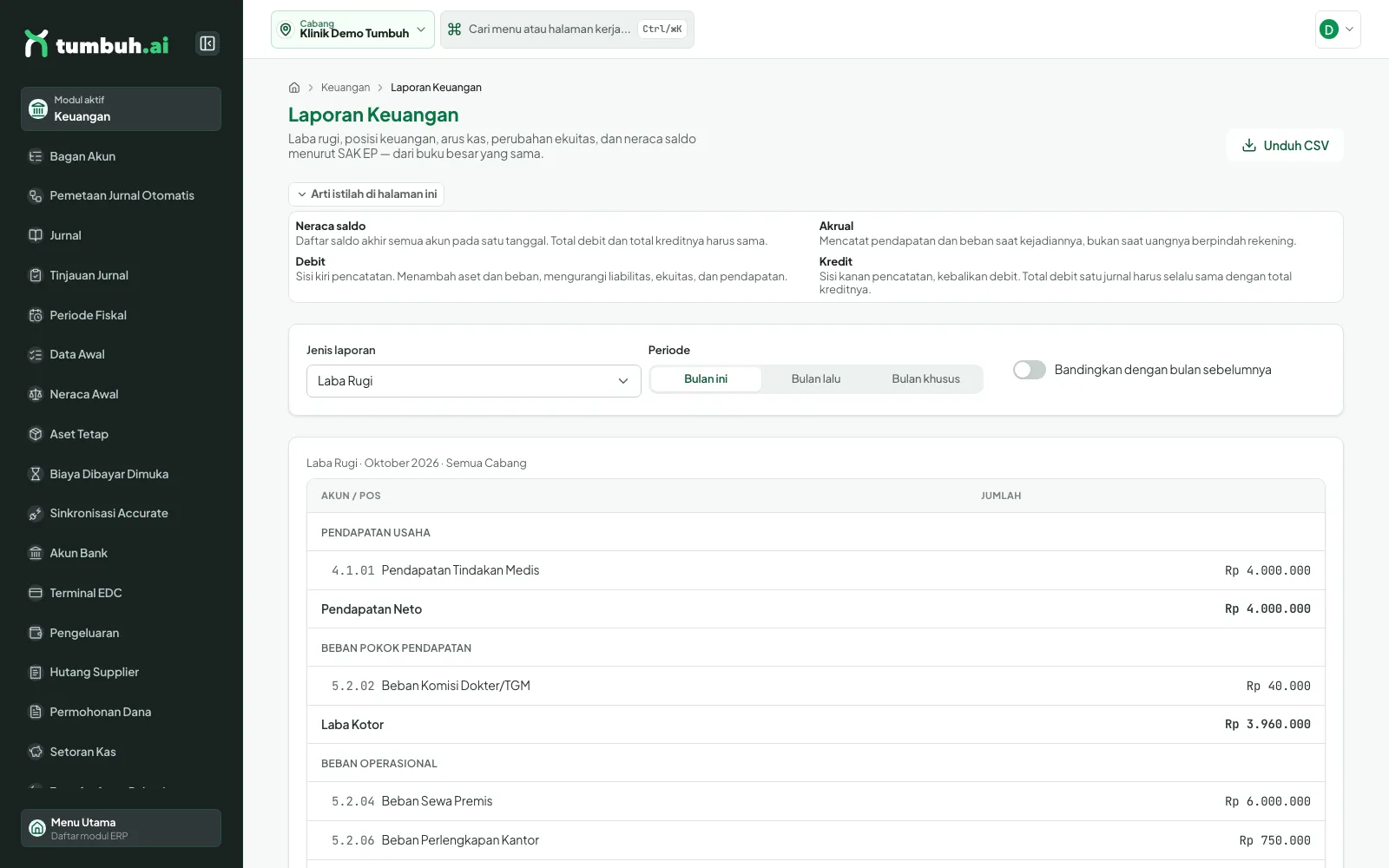Click the Data Awal list icon
The image size is (1389, 868).
point(36,354)
